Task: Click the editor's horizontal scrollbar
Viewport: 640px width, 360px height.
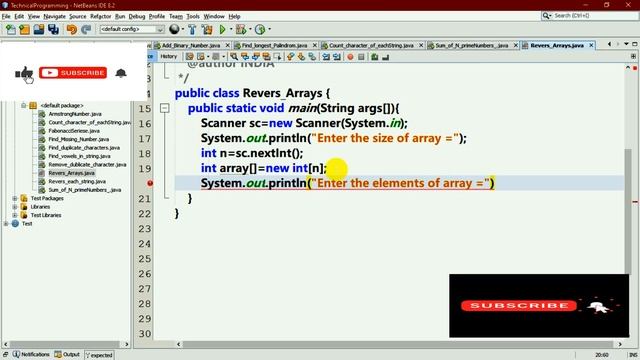Action: (x=399, y=344)
